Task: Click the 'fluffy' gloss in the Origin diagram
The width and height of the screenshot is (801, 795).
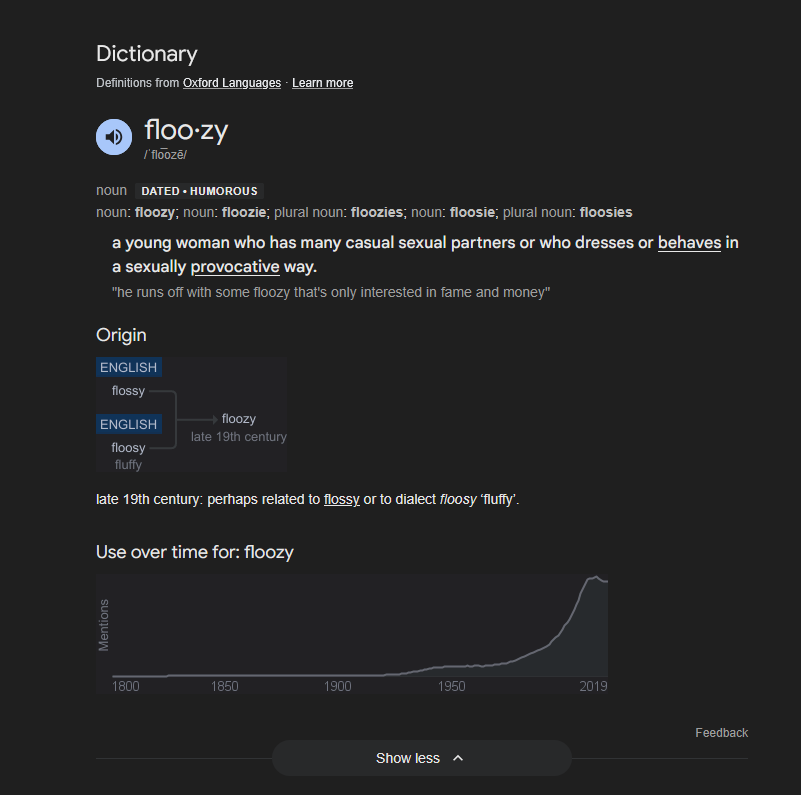Action: click(128, 464)
